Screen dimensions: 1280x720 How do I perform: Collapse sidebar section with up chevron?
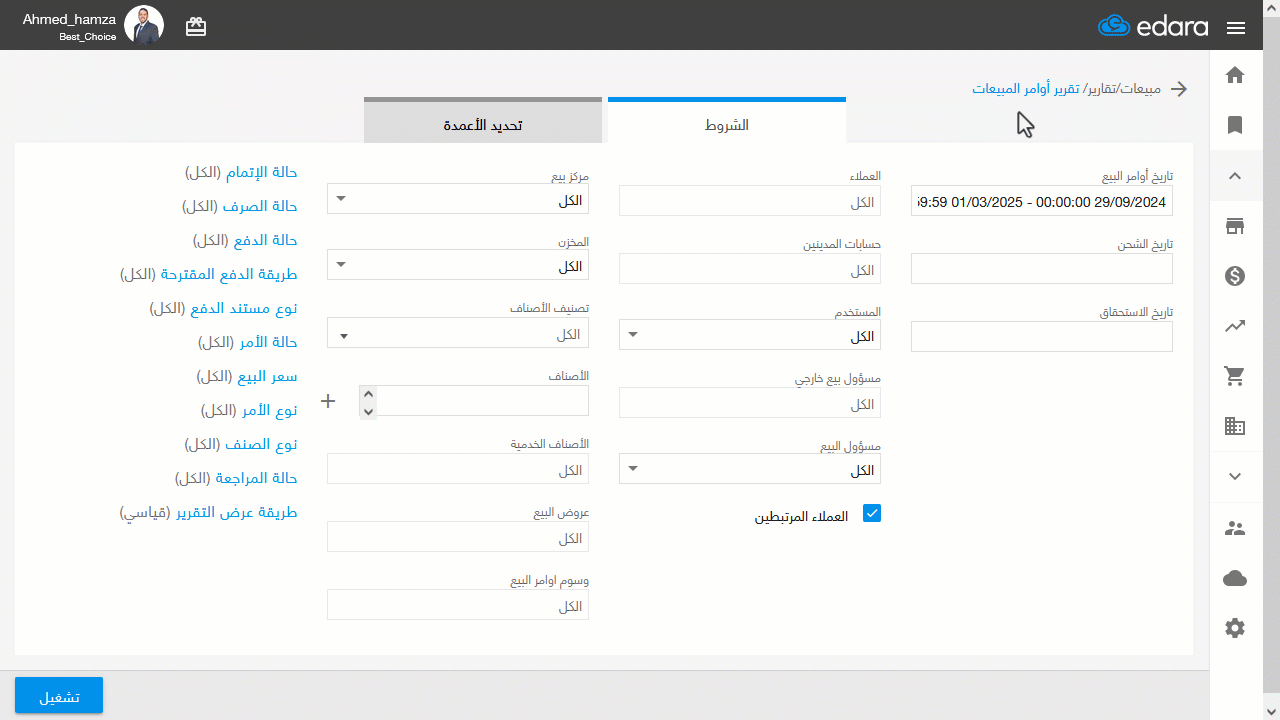click(1235, 176)
